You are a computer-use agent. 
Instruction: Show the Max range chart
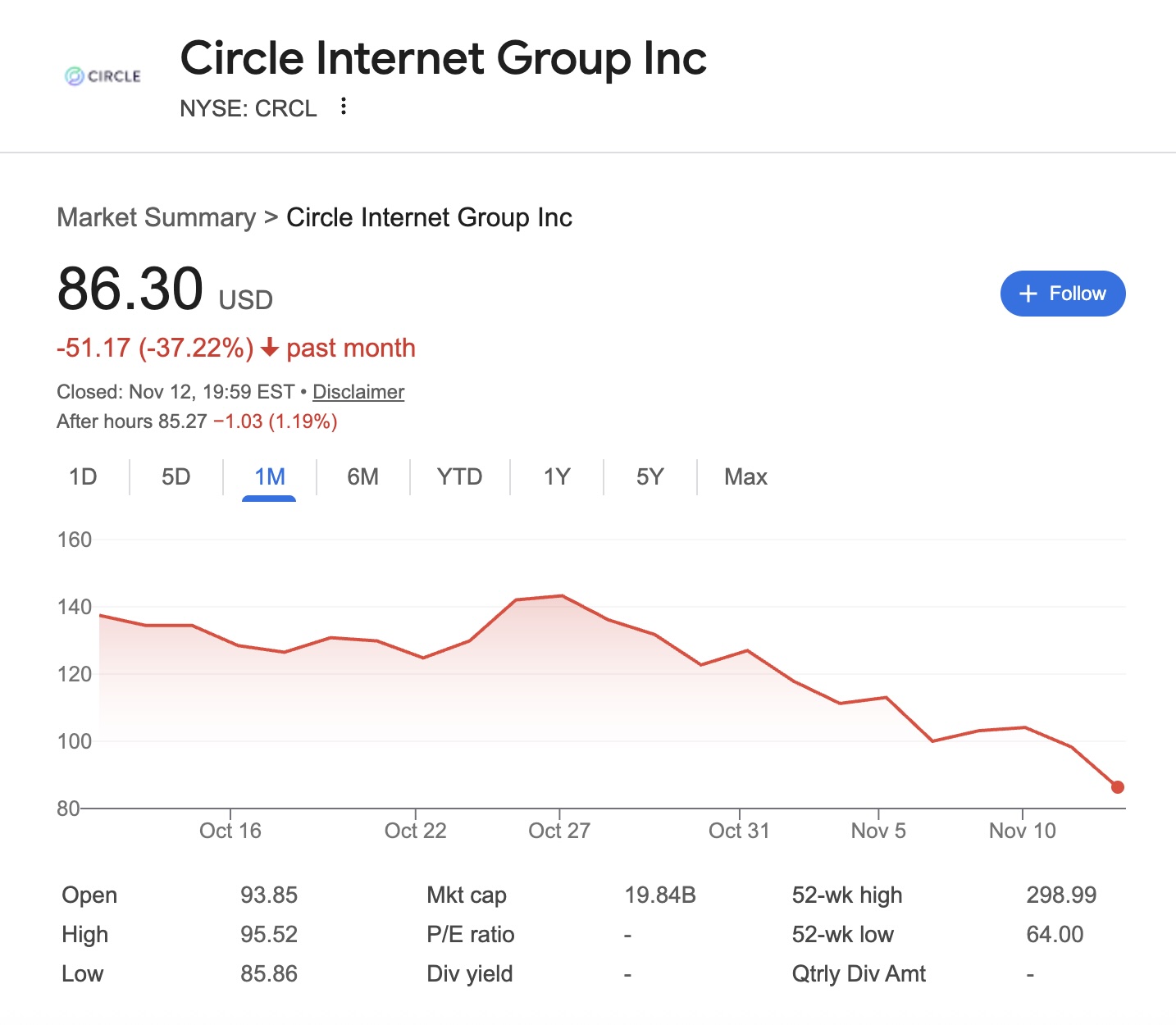745,477
